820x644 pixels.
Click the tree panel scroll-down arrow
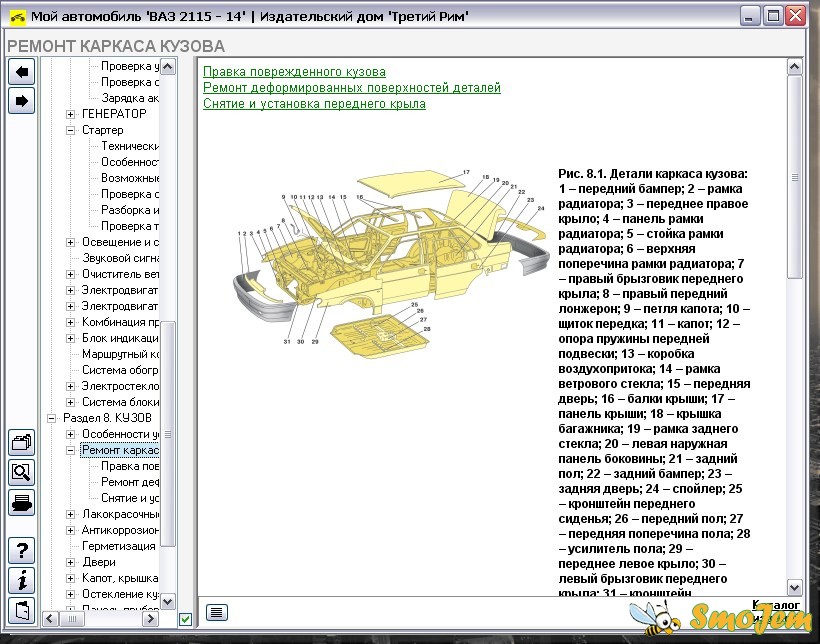point(167,602)
